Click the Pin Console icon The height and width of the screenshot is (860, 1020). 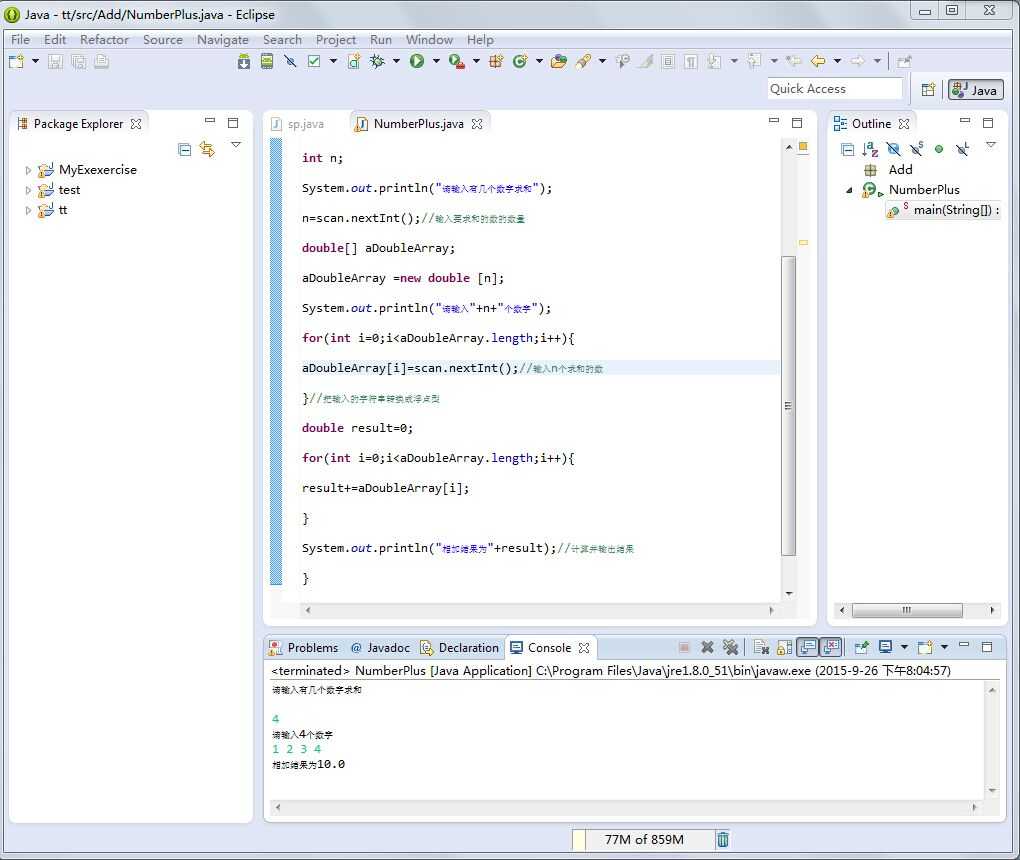click(861, 647)
